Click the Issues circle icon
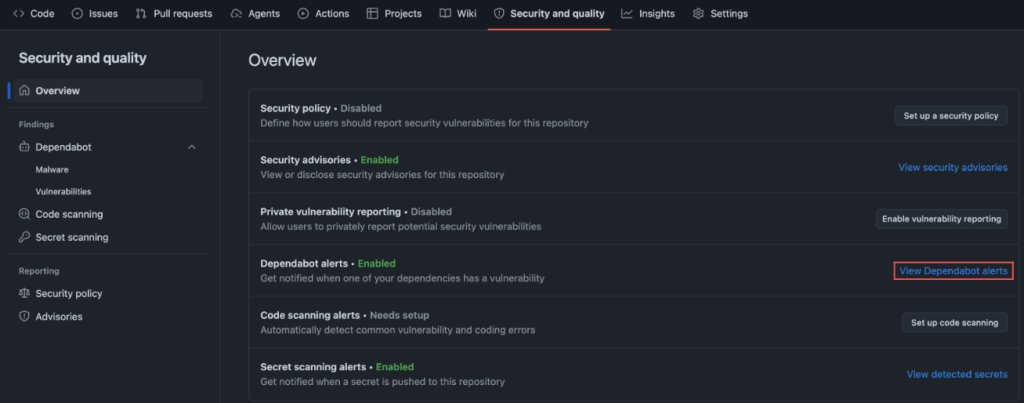The height and width of the screenshot is (403, 1024). 77,13
